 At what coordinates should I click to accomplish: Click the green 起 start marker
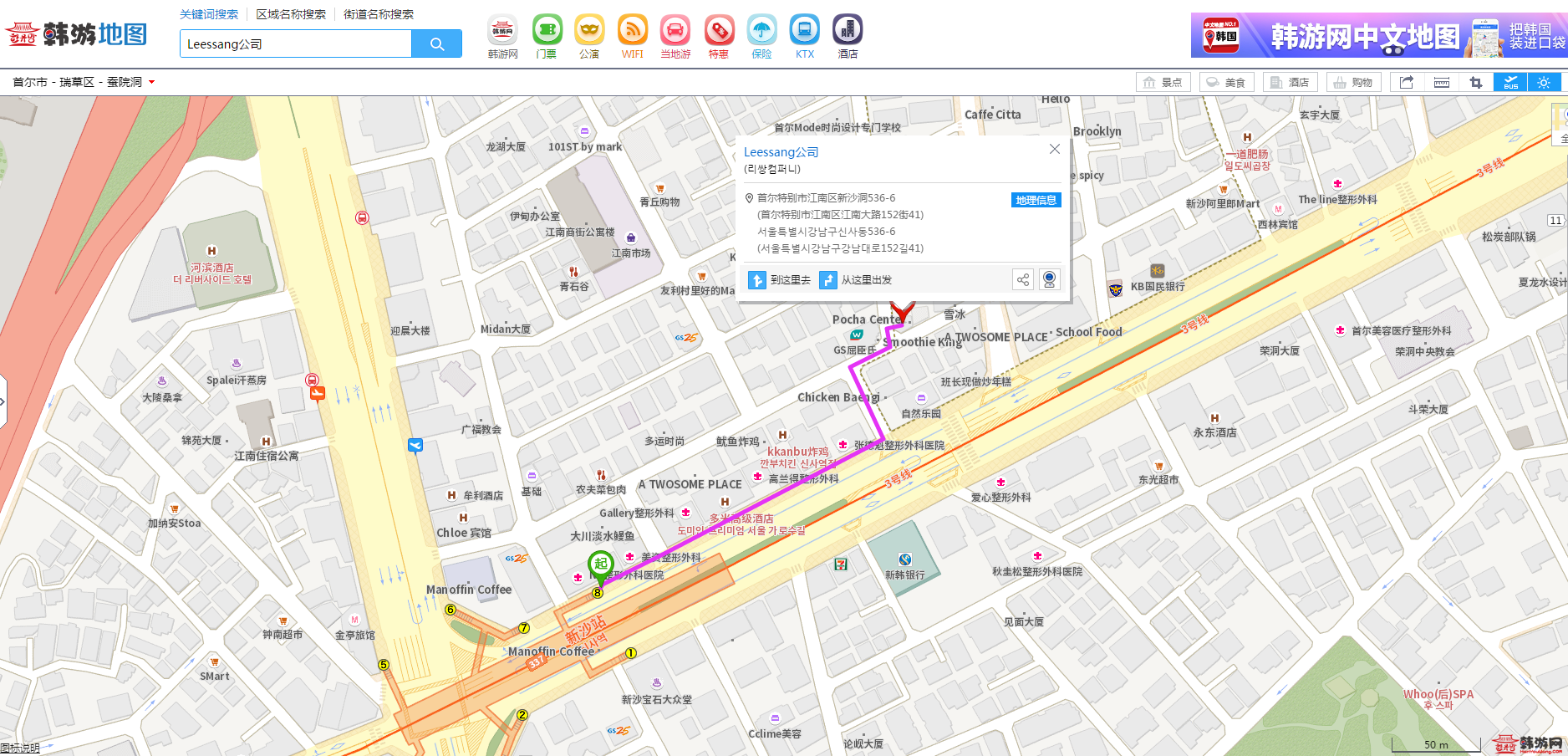[x=601, y=567]
